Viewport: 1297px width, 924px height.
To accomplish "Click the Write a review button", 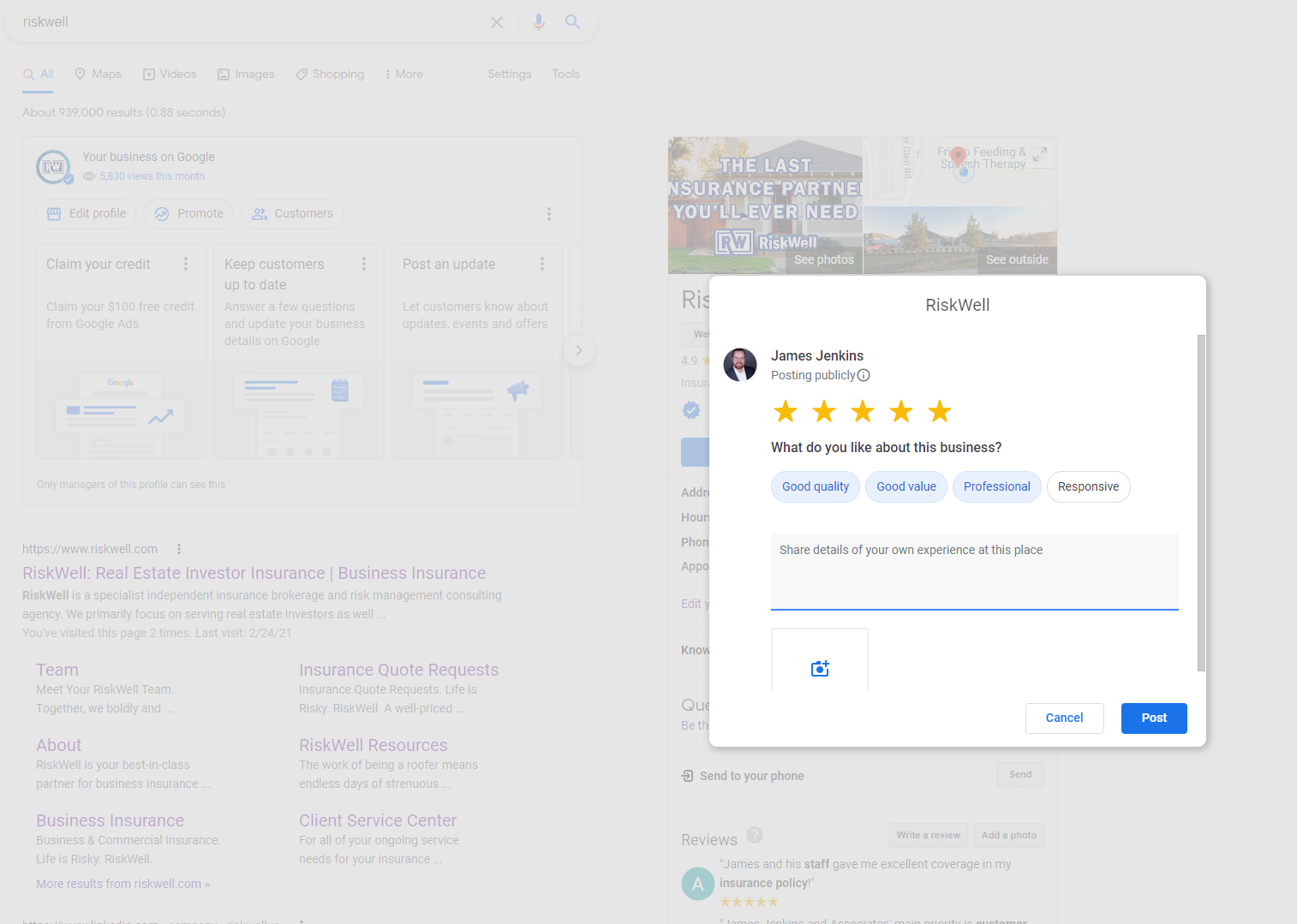I will coord(929,836).
